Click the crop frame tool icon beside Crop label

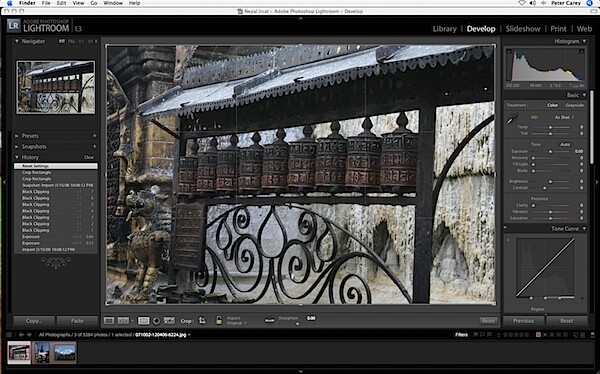[x=202, y=320]
